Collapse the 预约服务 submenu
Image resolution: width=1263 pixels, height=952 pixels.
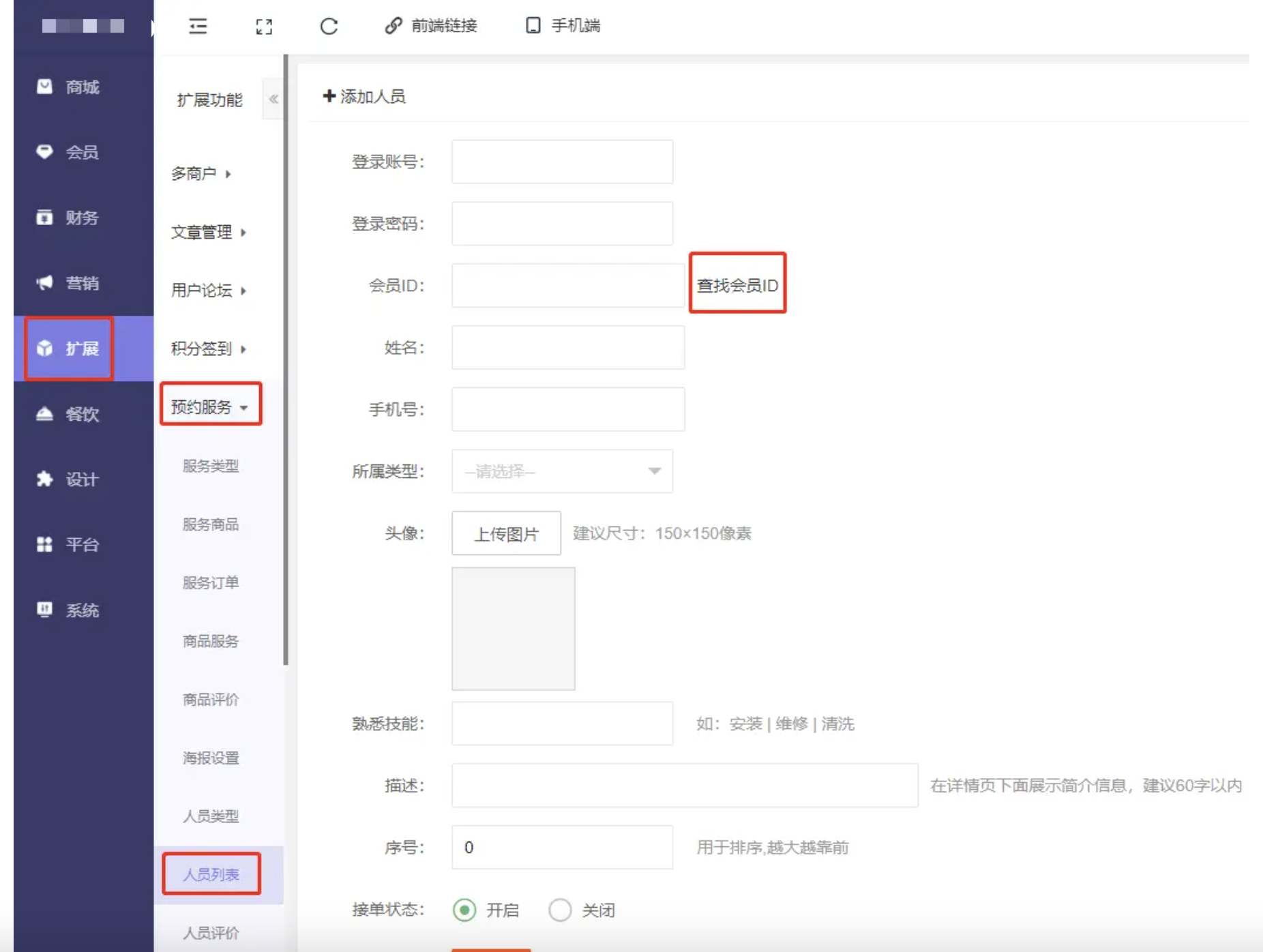tap(210, 407)
